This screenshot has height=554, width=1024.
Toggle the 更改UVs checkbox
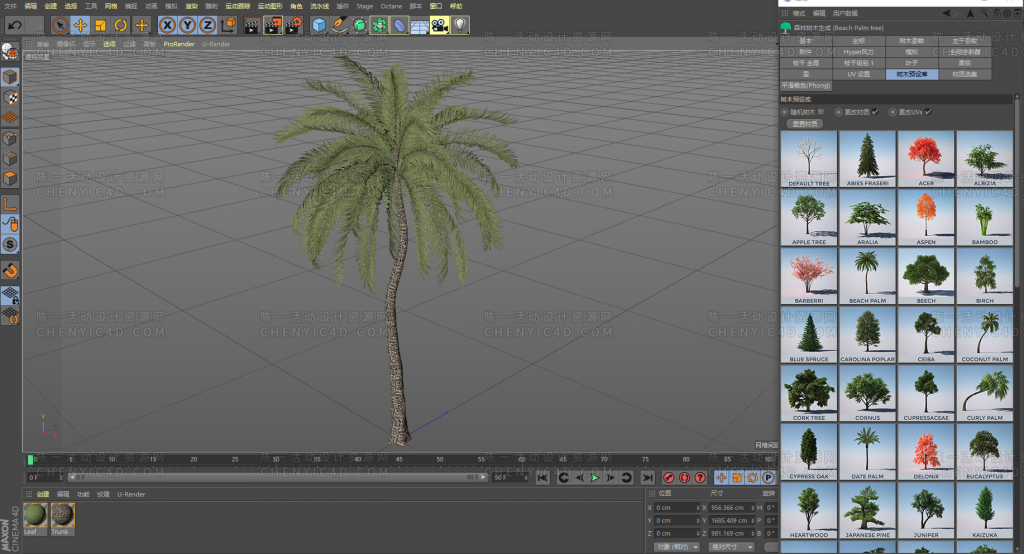coord(929,112)
